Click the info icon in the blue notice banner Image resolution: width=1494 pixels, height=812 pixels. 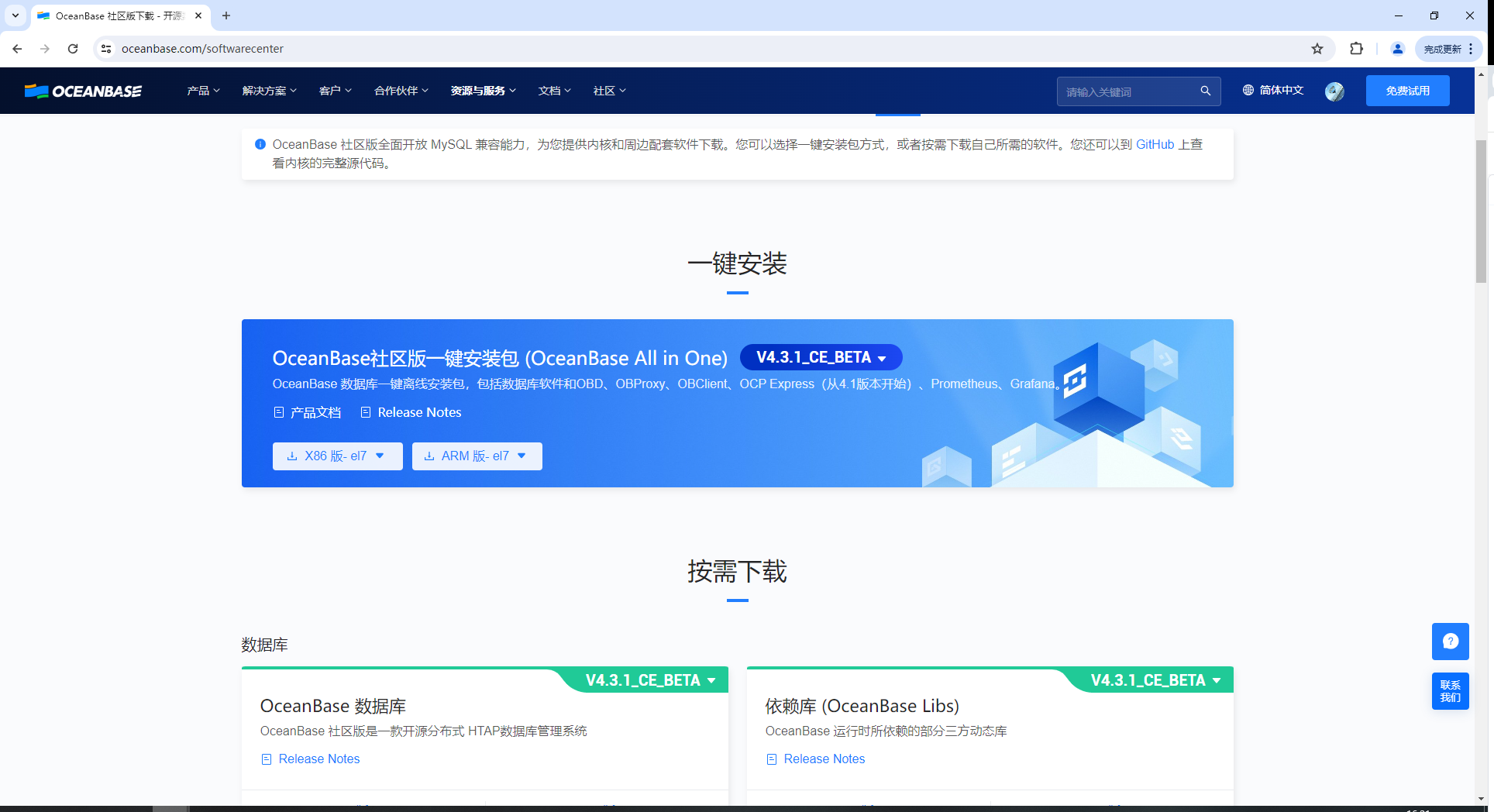click(260, 144)
